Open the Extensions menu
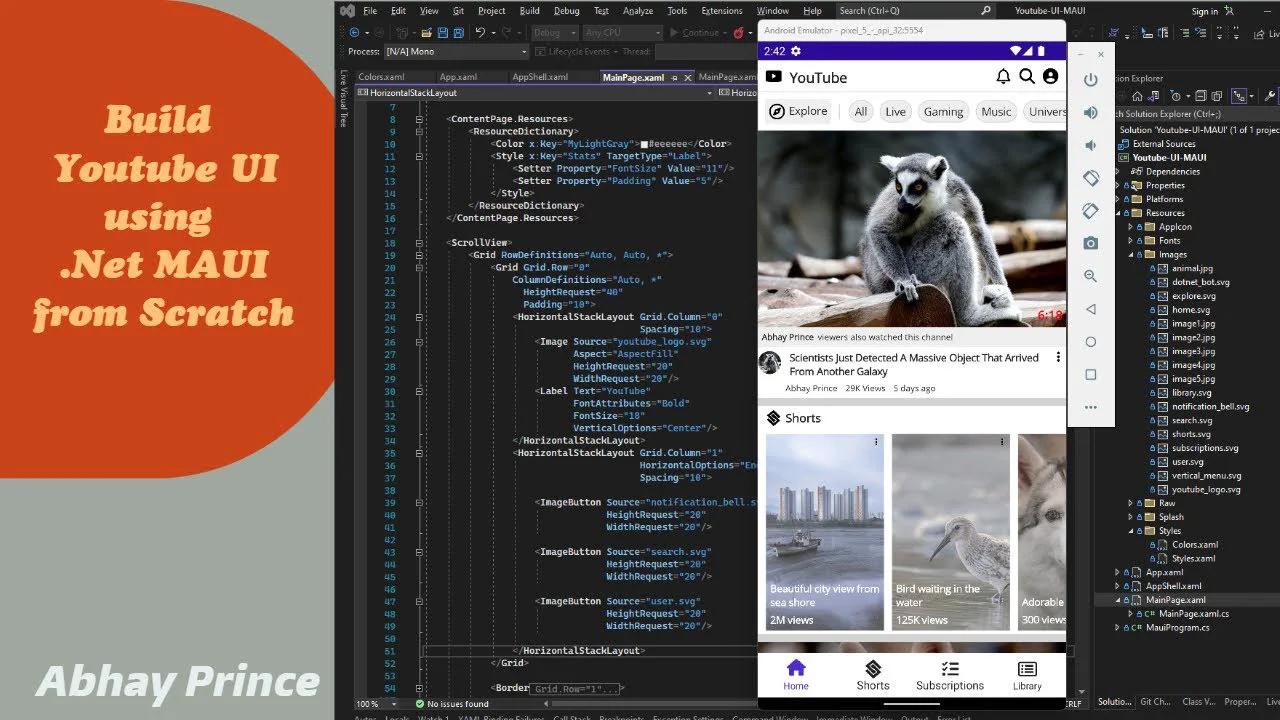 tap(721, 11)
